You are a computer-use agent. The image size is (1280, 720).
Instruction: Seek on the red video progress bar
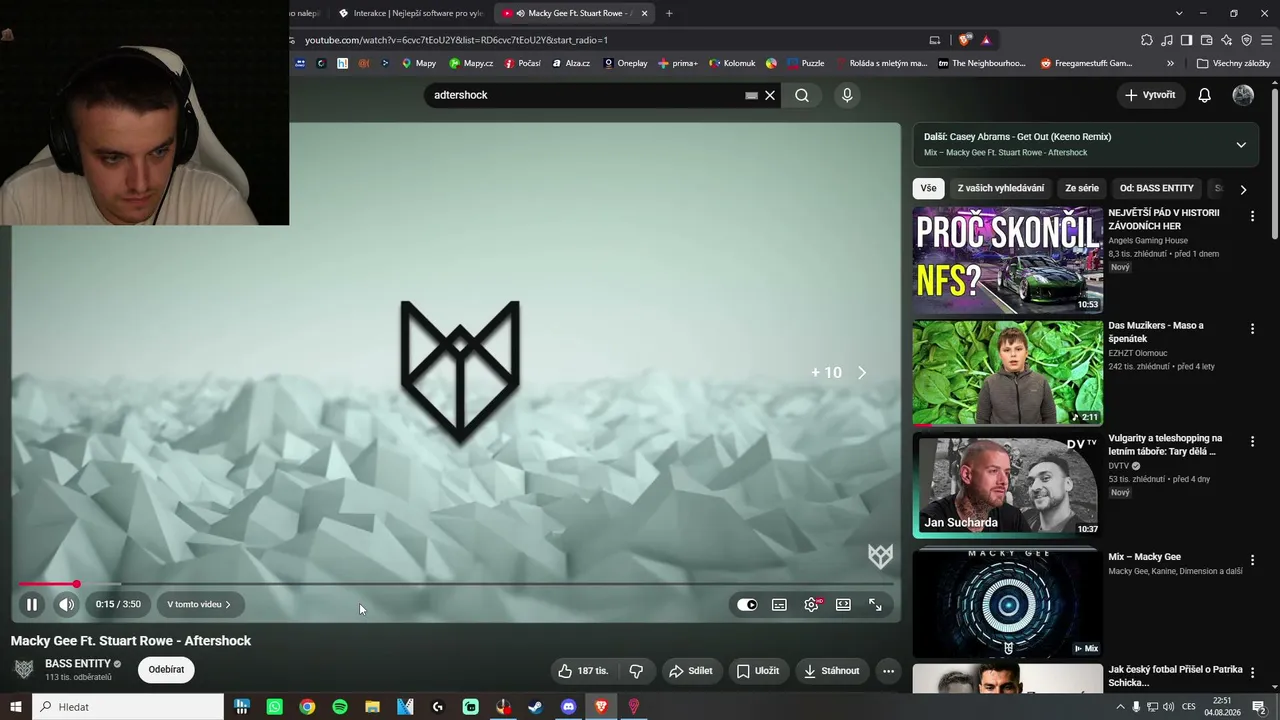pos(455,584)
